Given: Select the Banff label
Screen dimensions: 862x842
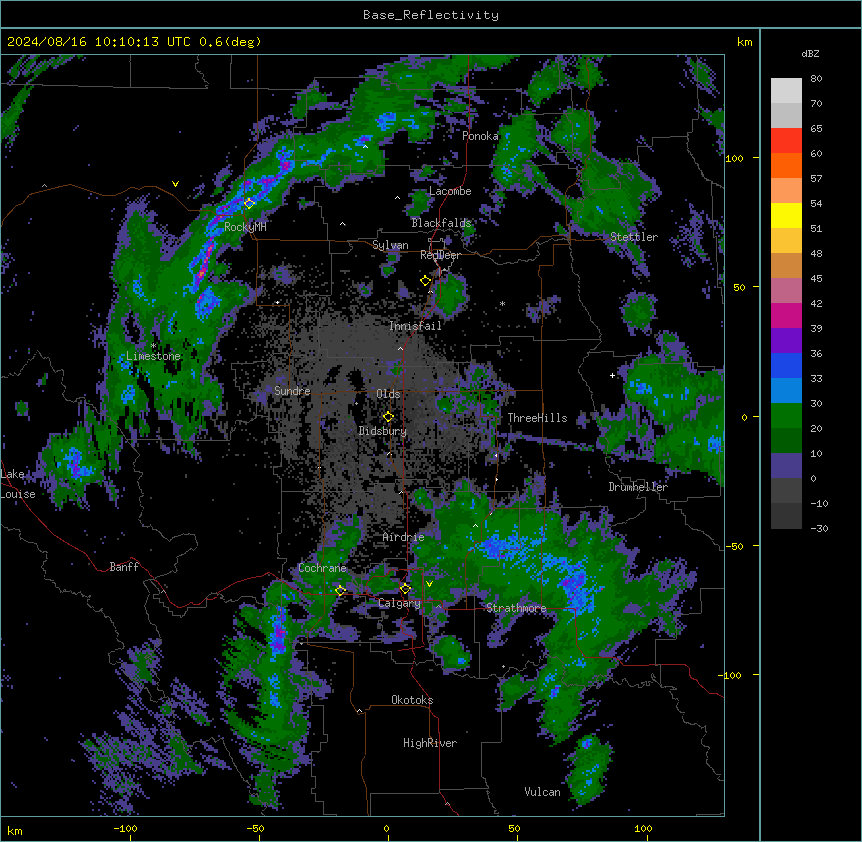Looking at the screenshot, I should 124,567.
